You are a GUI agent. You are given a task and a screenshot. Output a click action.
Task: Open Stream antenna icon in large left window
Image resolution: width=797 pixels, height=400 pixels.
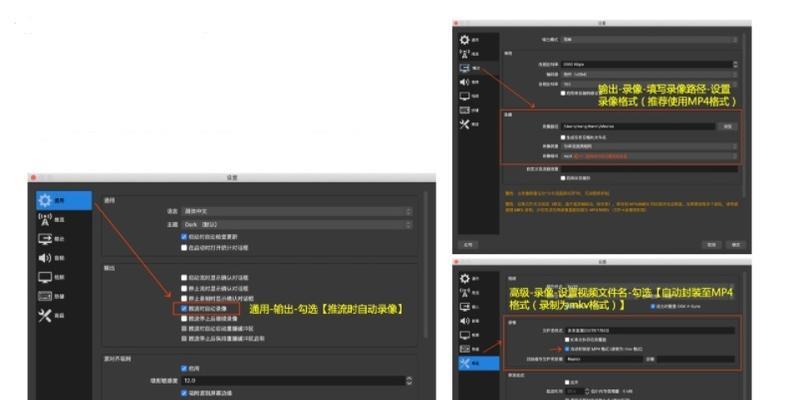[x=45, y=220]
